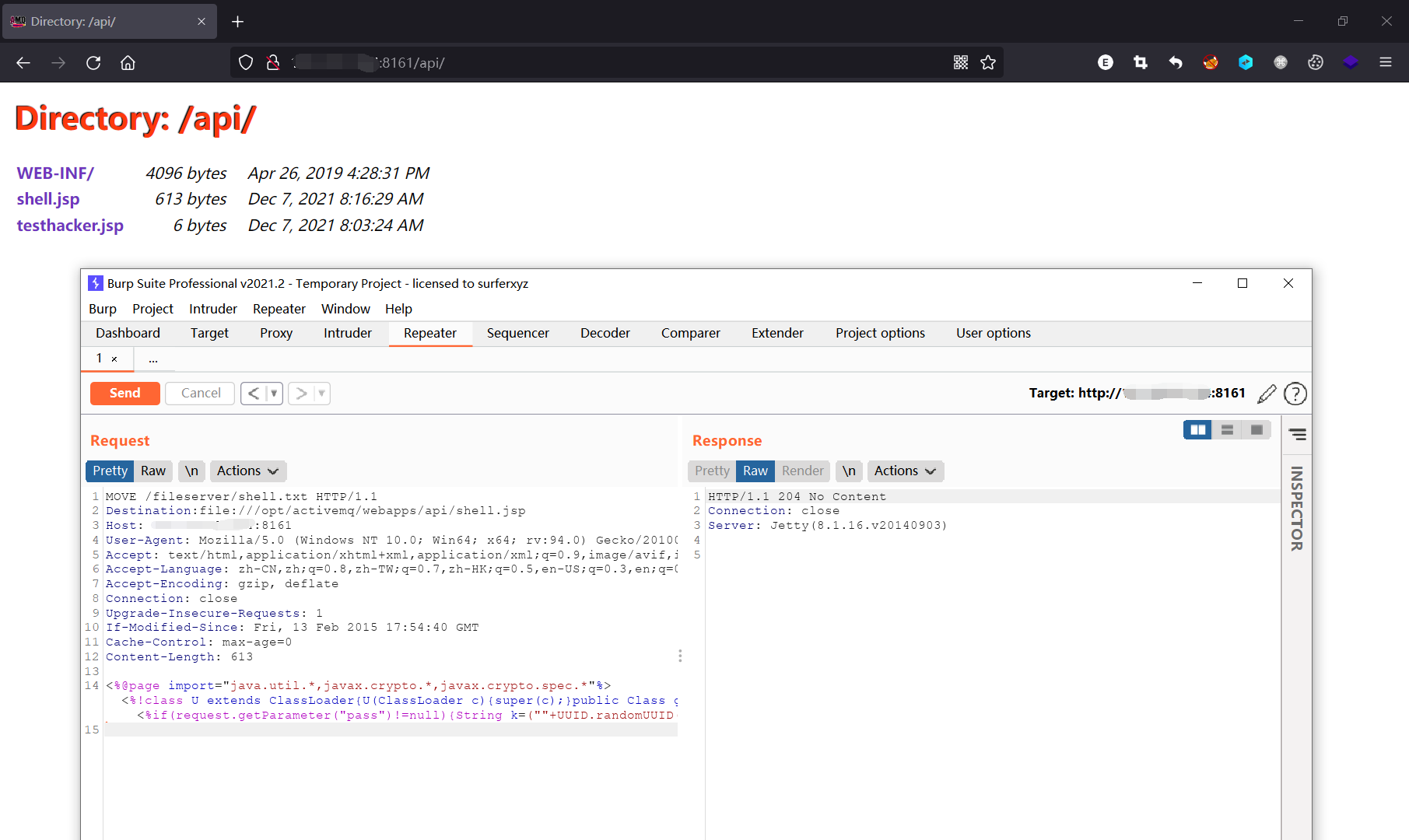The image size is (1409, 840).
Task: Select Render view in Response pane
Action: pyautogui.click(x=802, y=471)
